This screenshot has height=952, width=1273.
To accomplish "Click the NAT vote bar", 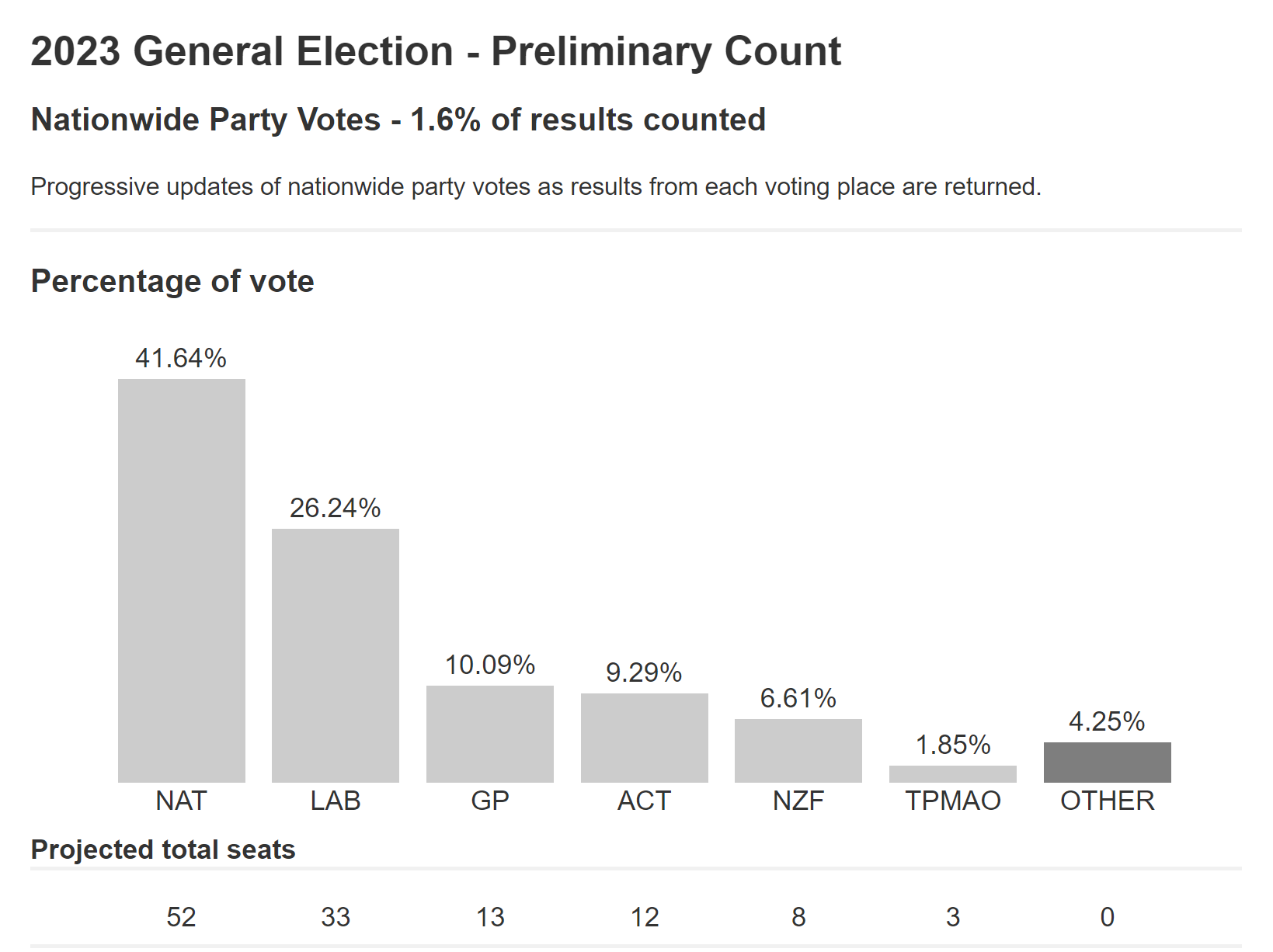I will pos(181,580).
